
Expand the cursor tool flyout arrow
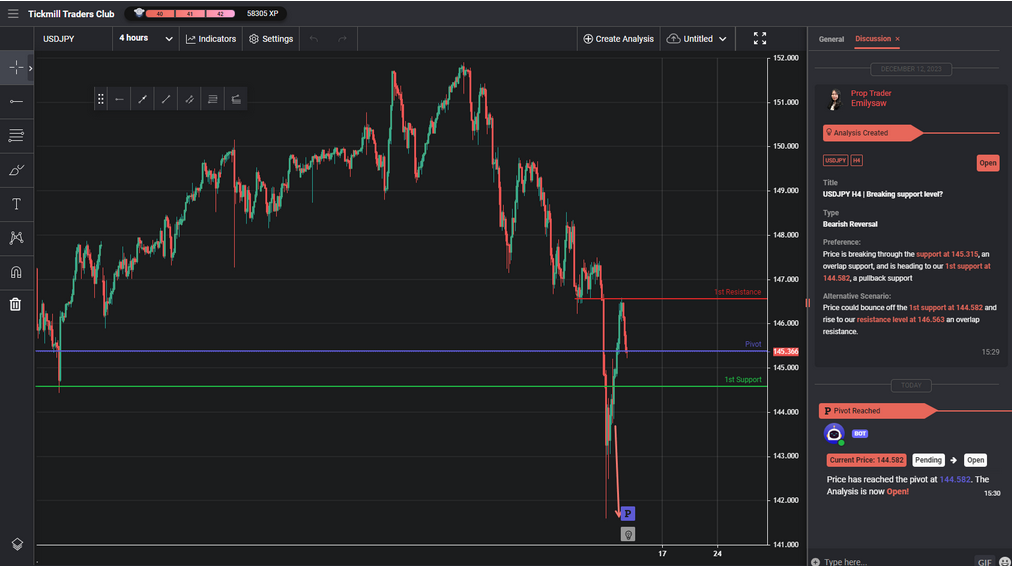(30, 68)
